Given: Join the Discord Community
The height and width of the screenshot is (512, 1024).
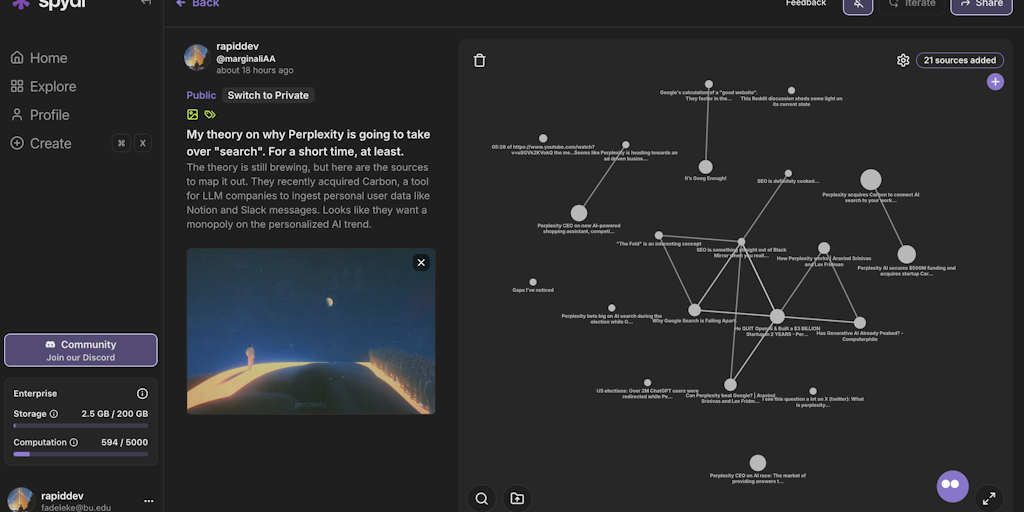Looking at the screenshot, I should point(81,351).
